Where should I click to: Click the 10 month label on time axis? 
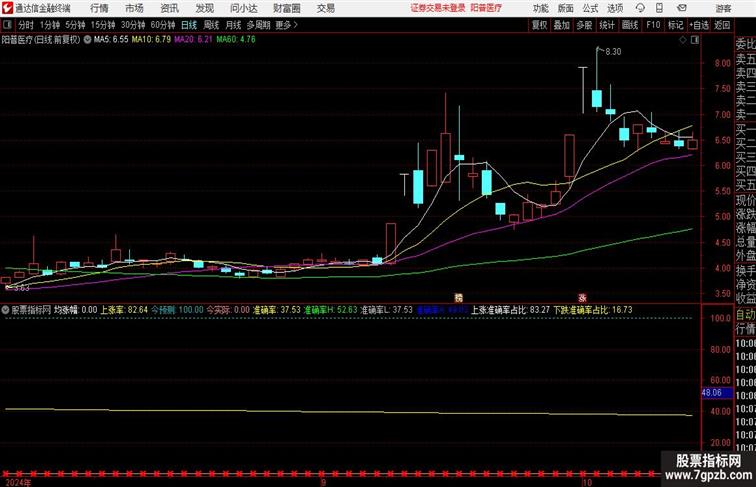[x=586, y=482]
